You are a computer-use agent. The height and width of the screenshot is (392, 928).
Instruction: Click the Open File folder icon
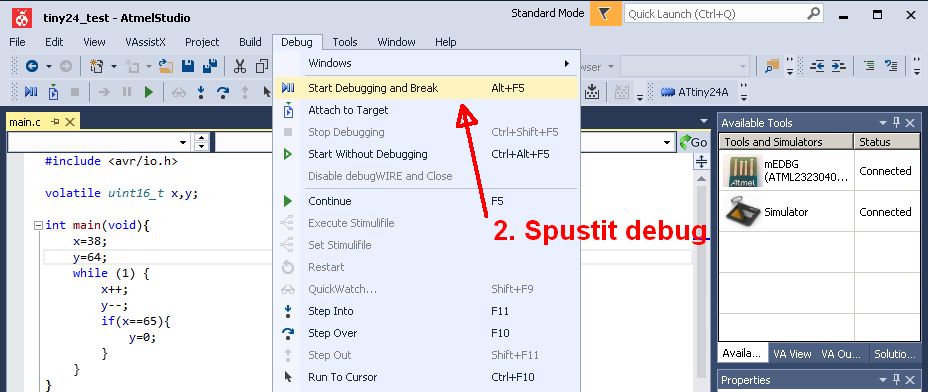point(166,66)
